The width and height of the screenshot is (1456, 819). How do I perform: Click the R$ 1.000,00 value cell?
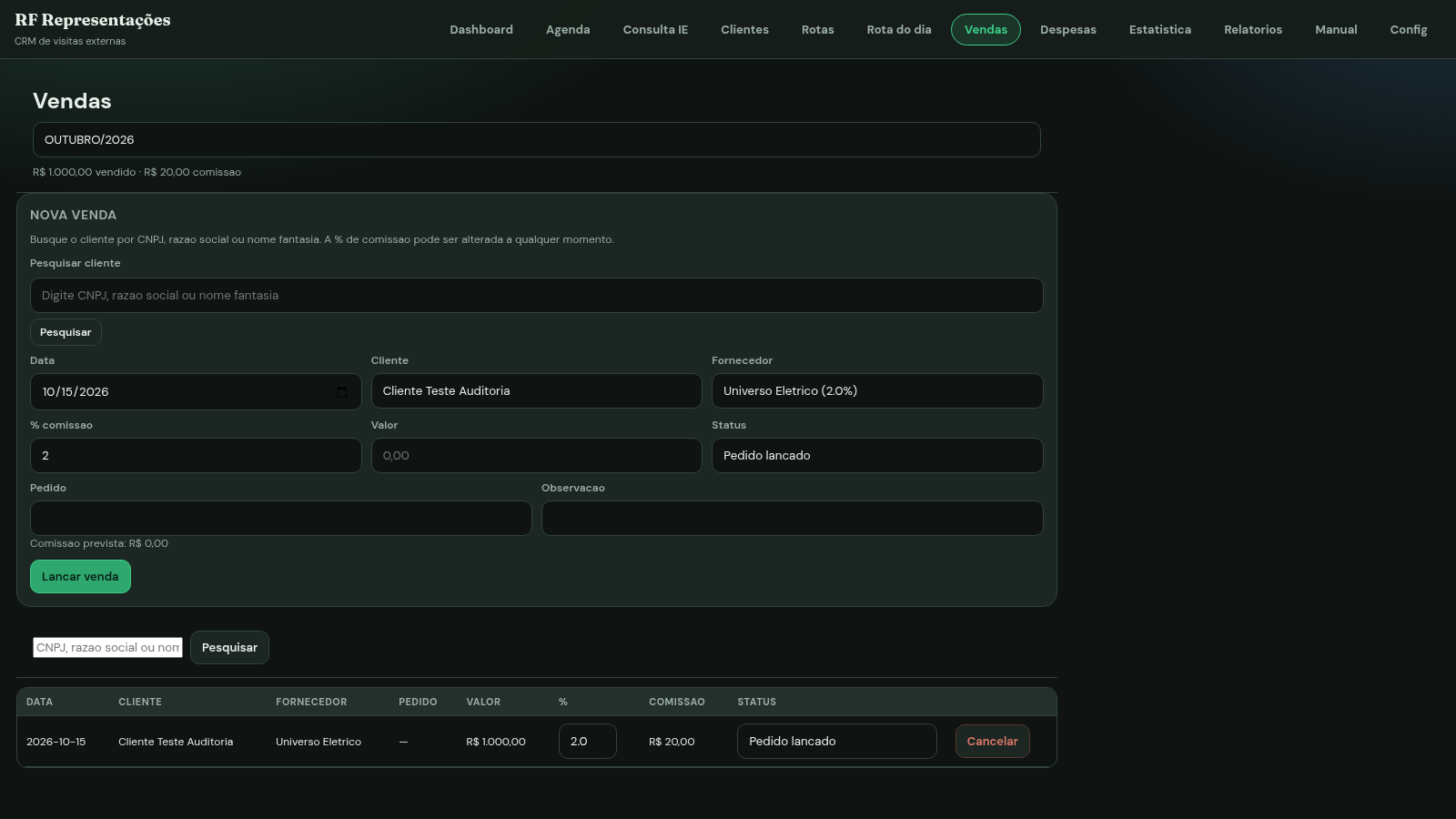click(x=496, y=743)
